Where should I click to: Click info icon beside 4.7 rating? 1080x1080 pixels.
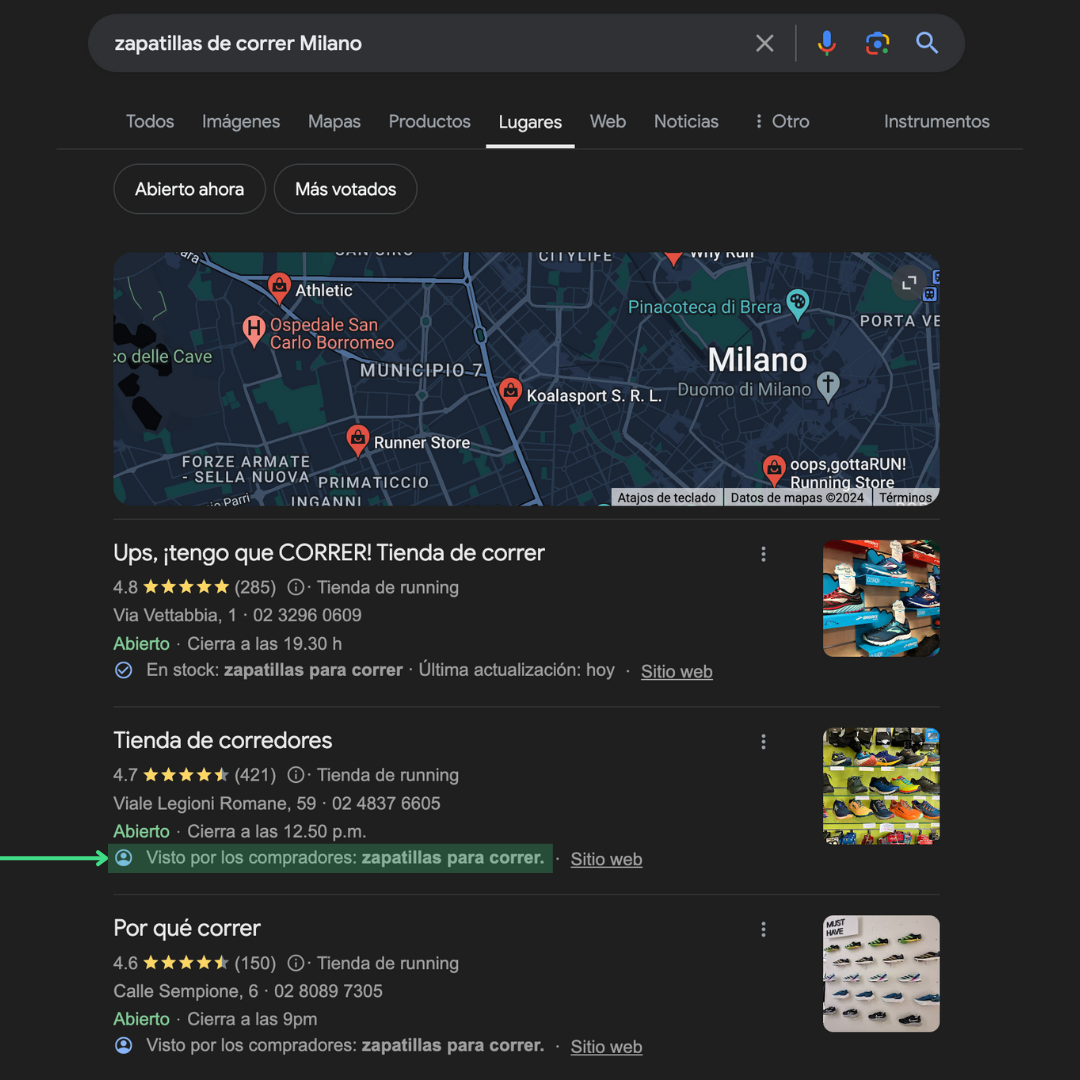(295, 775)
